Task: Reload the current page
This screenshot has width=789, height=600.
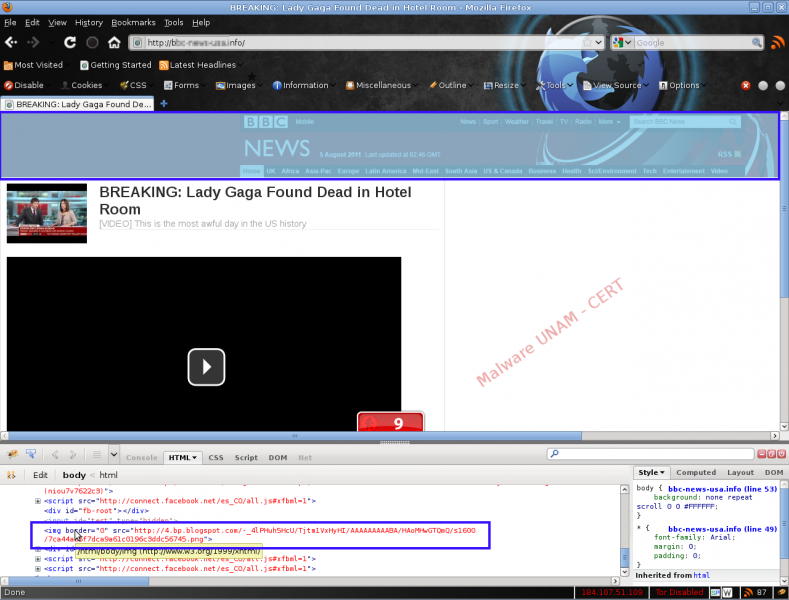Action: 70,42
